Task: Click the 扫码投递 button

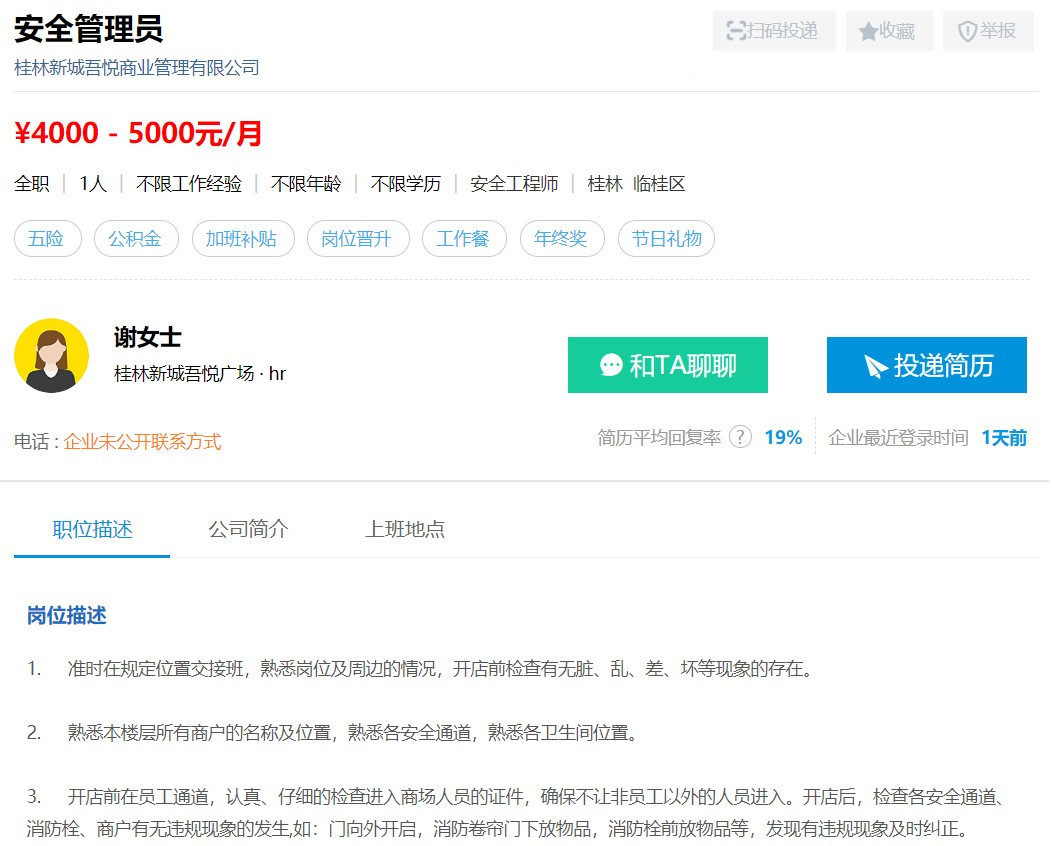Action: click(x=774, y=31)
